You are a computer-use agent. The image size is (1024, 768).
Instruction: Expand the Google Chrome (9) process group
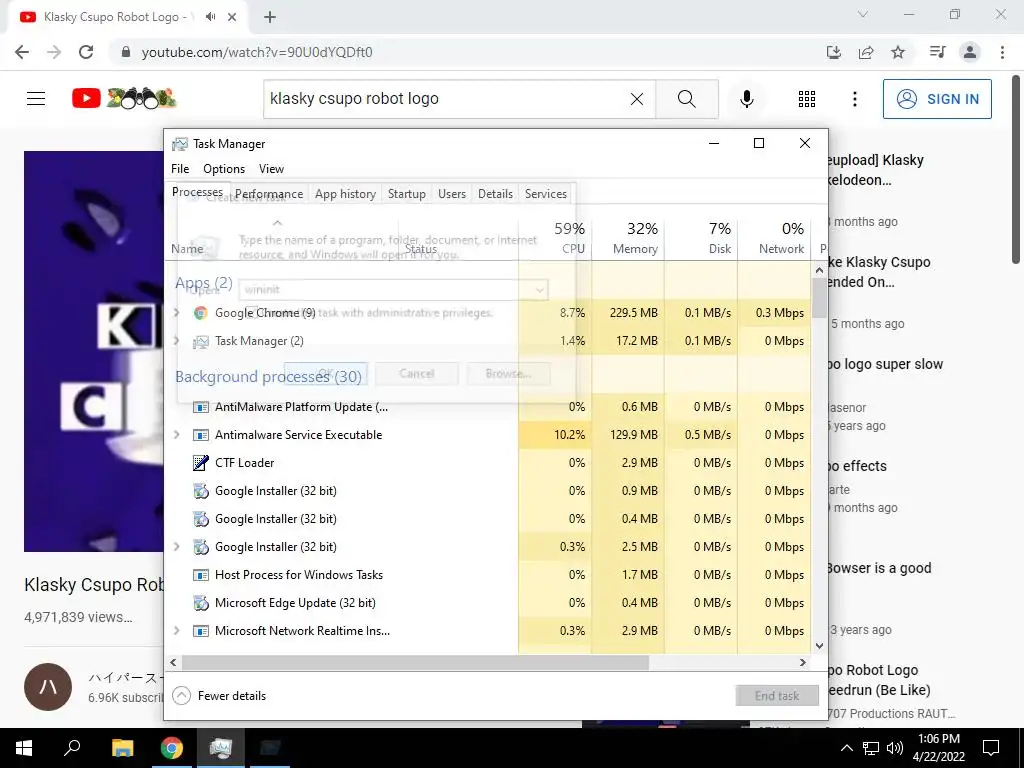coord(176,313)
